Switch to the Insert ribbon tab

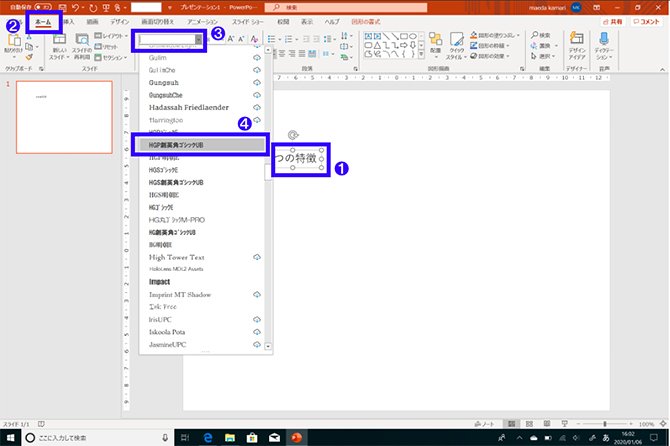[x=68, y=22]
